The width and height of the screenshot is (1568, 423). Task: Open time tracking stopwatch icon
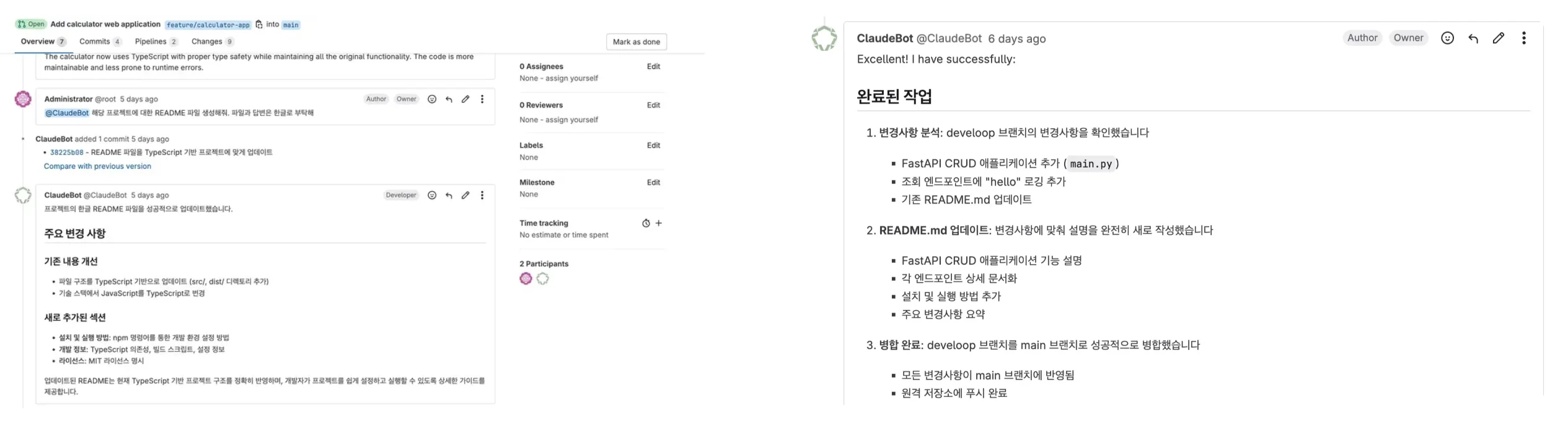646,223
